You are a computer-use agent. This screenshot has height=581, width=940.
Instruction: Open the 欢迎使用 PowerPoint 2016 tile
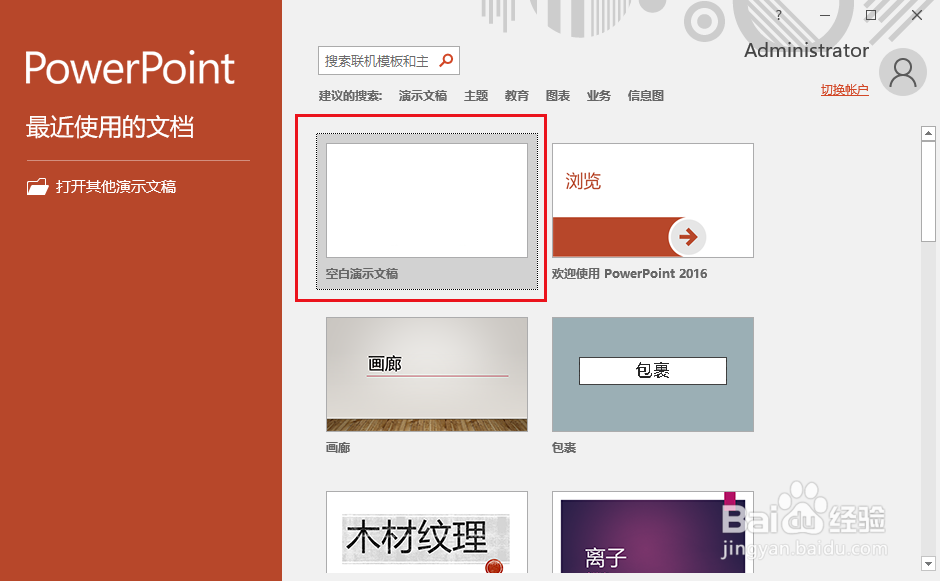[x=652, y=200]
